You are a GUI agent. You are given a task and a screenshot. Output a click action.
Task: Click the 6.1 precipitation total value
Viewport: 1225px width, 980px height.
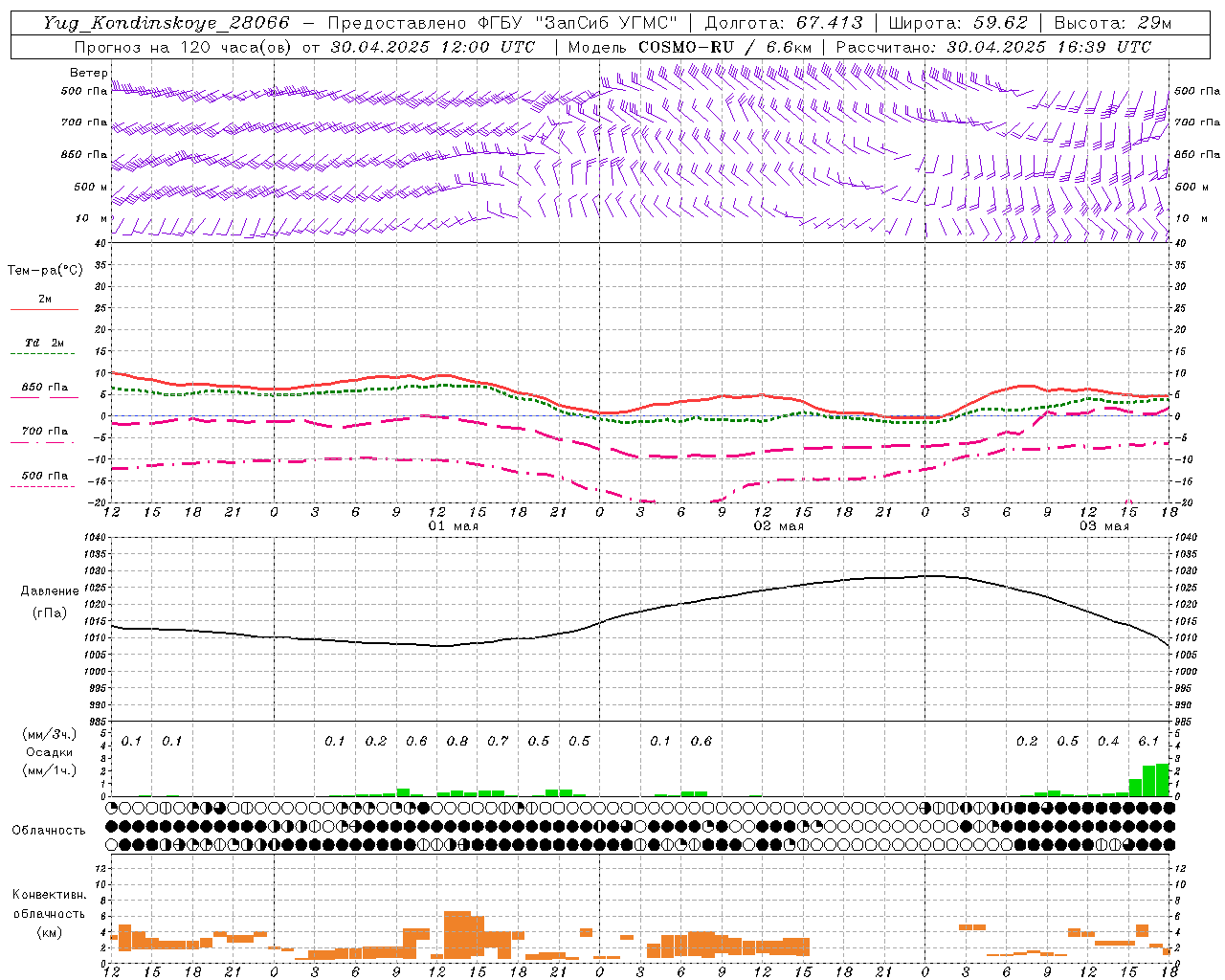pos(1148,741)
